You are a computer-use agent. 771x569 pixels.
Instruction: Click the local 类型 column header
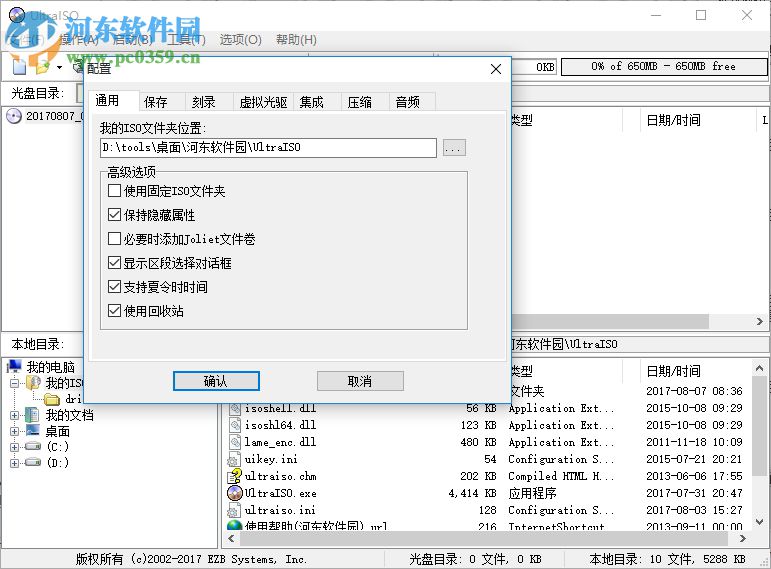coord(566,371)
